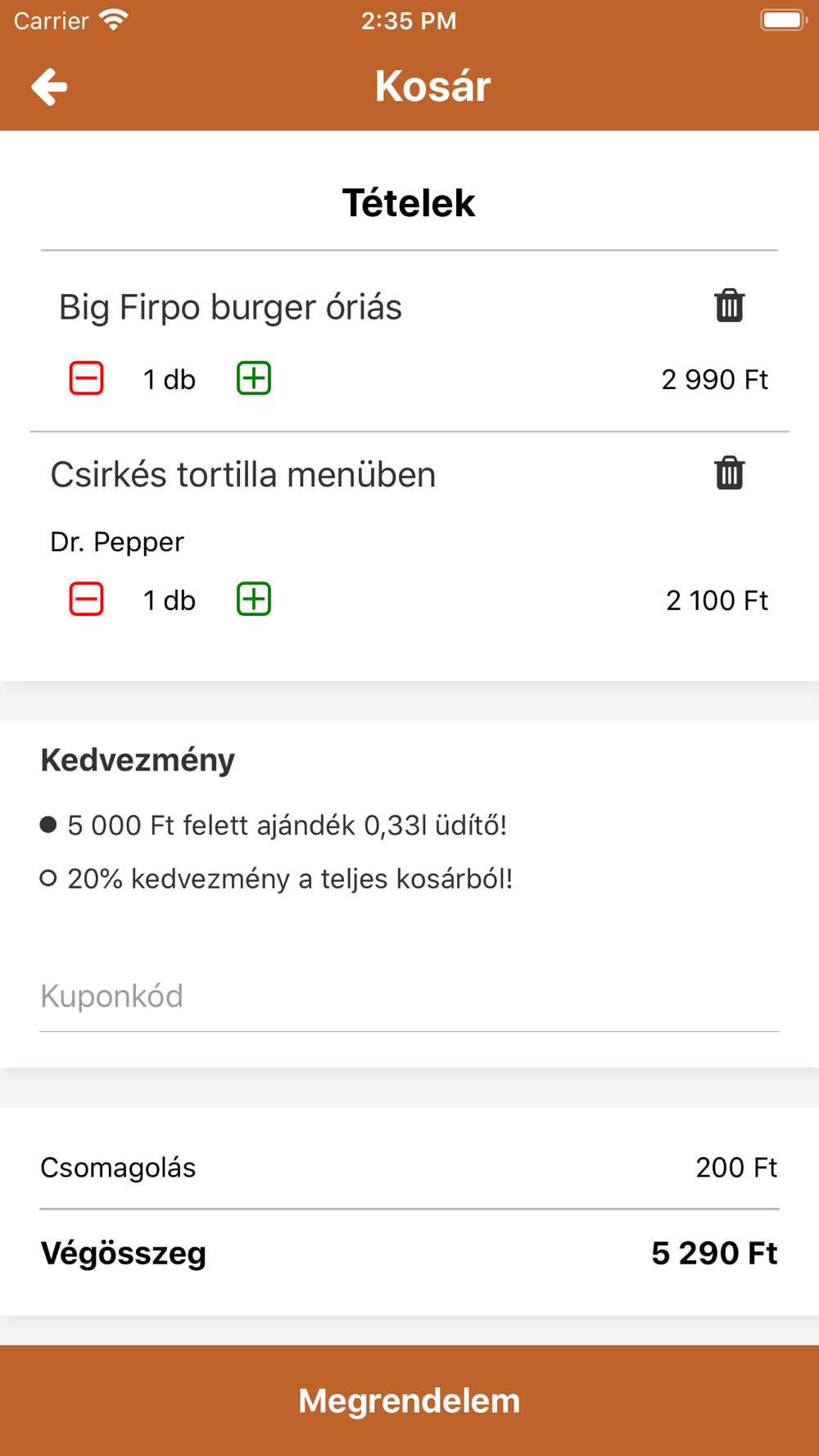Tap the 2 990 Ft burger price

pyautogui.click(x=714, y=380)
